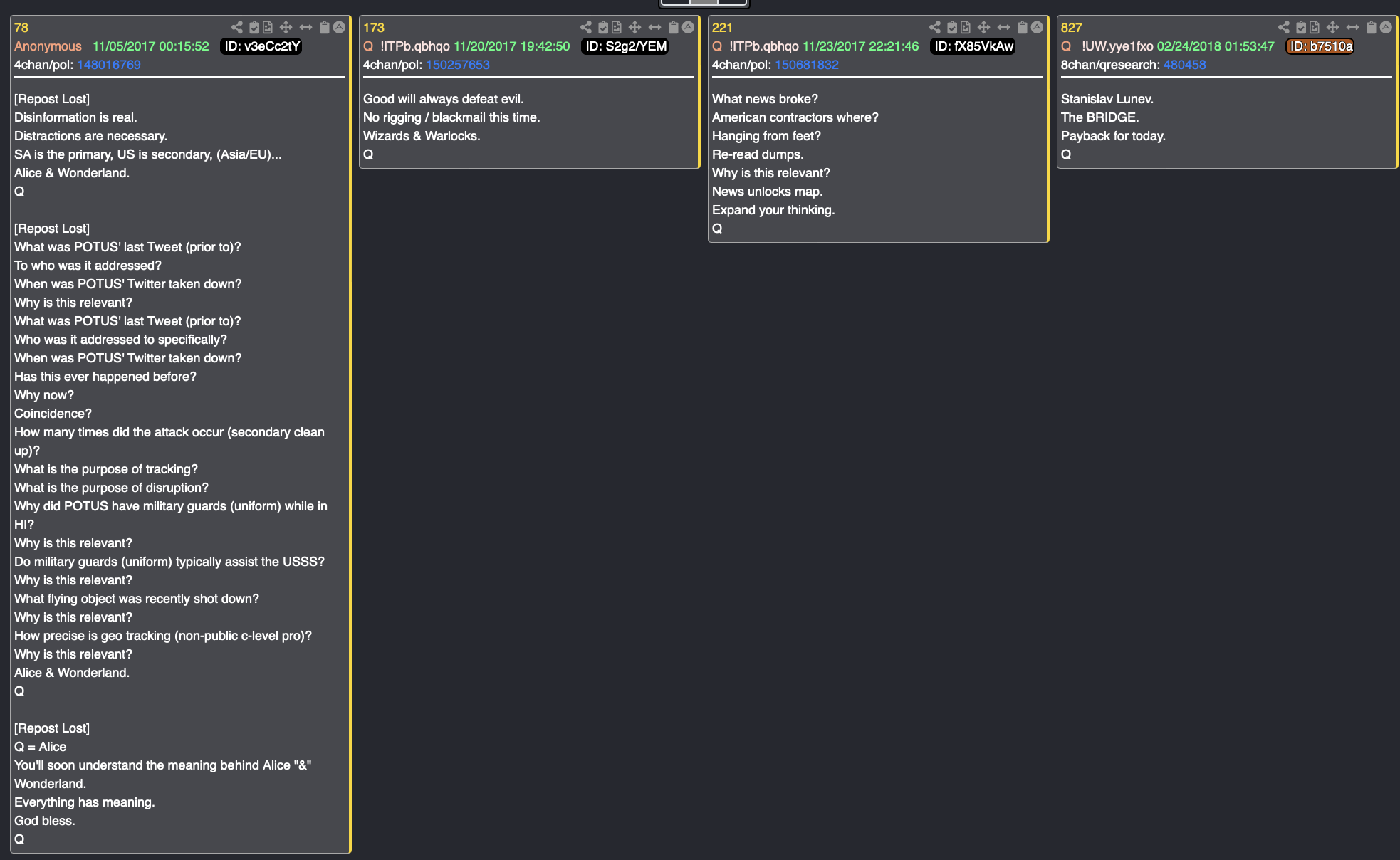Click the Anonymous author name

pos(48,46)
